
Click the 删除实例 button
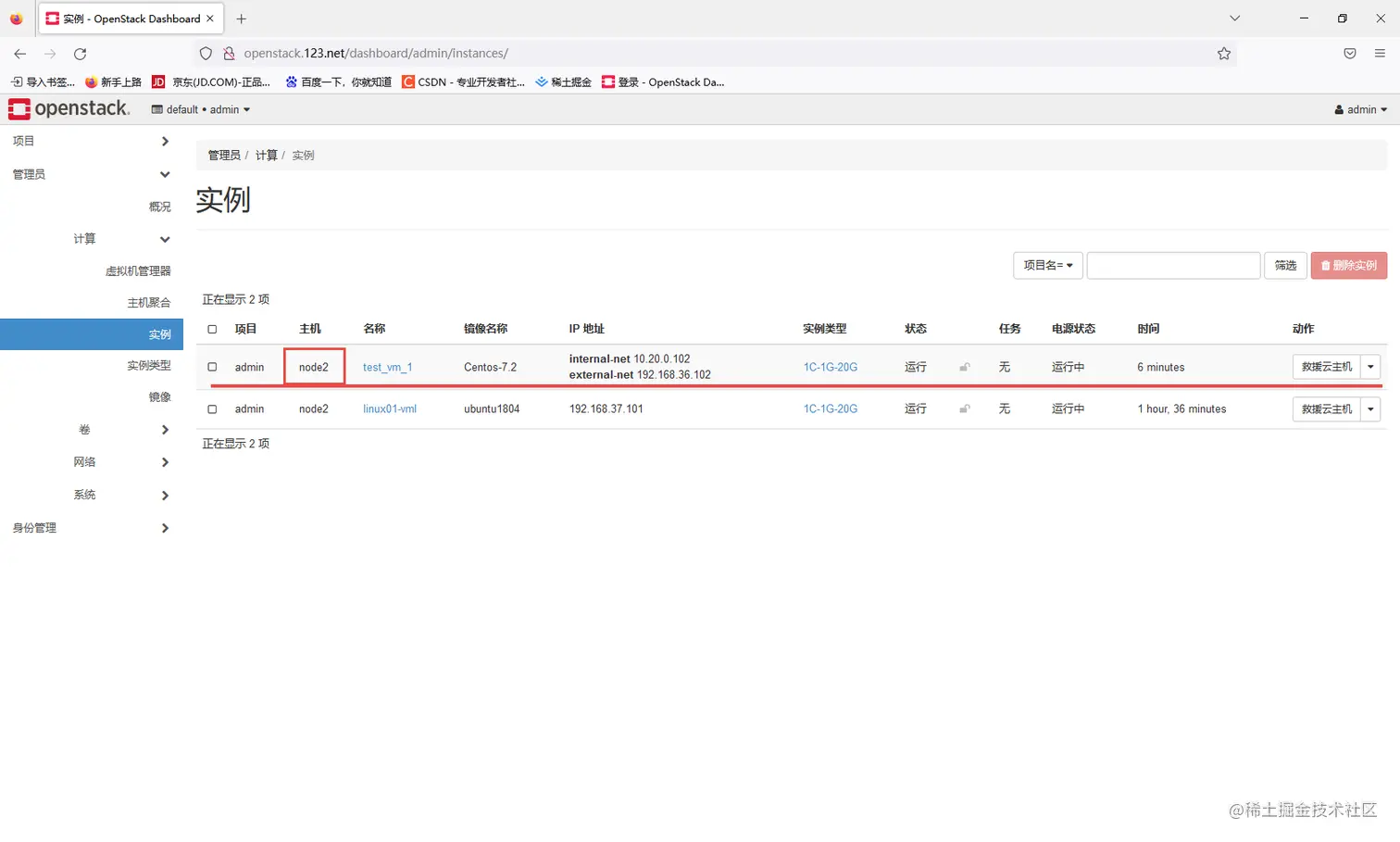1349,266
